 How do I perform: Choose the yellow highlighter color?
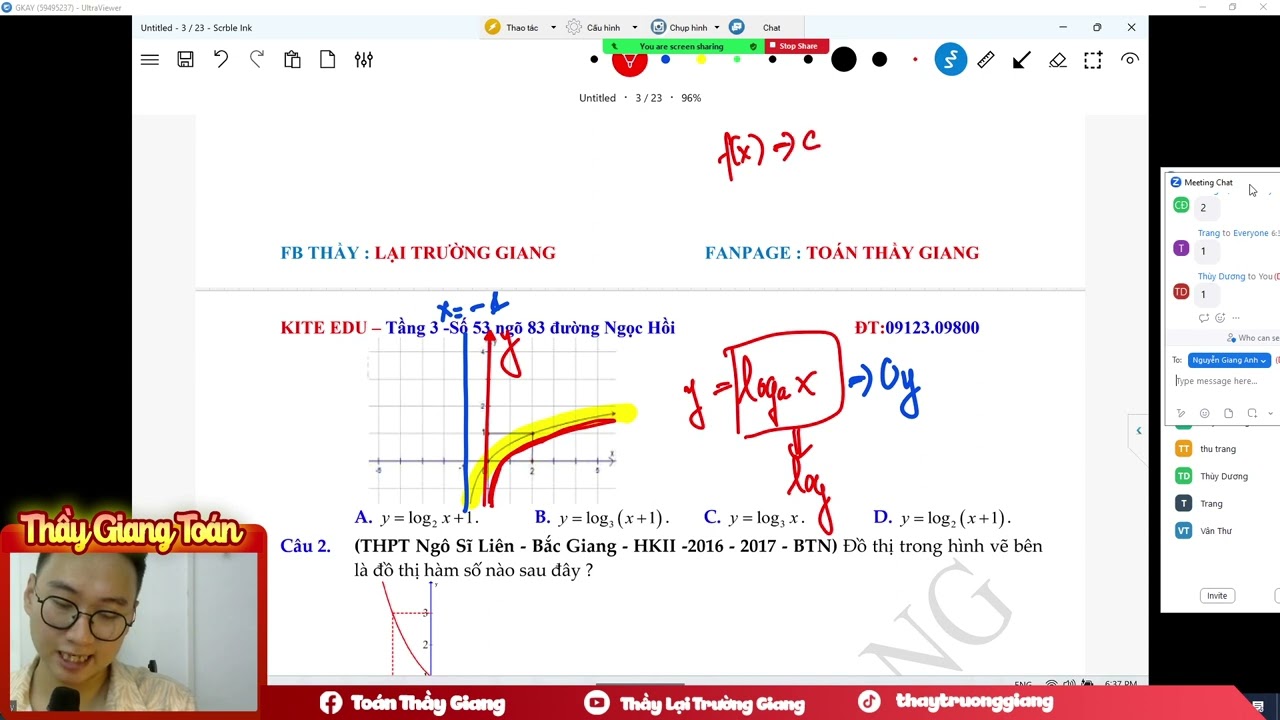(701, 60)
